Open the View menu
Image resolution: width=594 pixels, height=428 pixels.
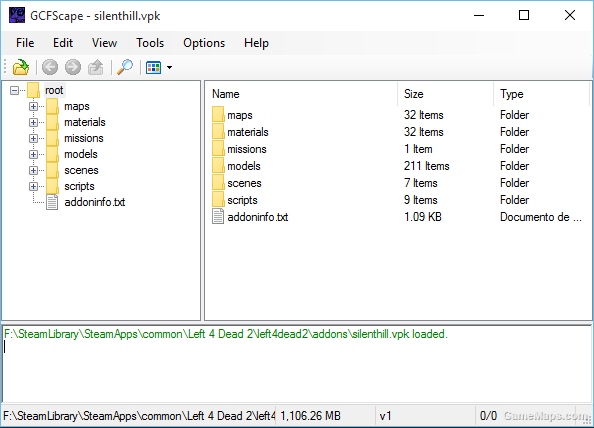104,43
